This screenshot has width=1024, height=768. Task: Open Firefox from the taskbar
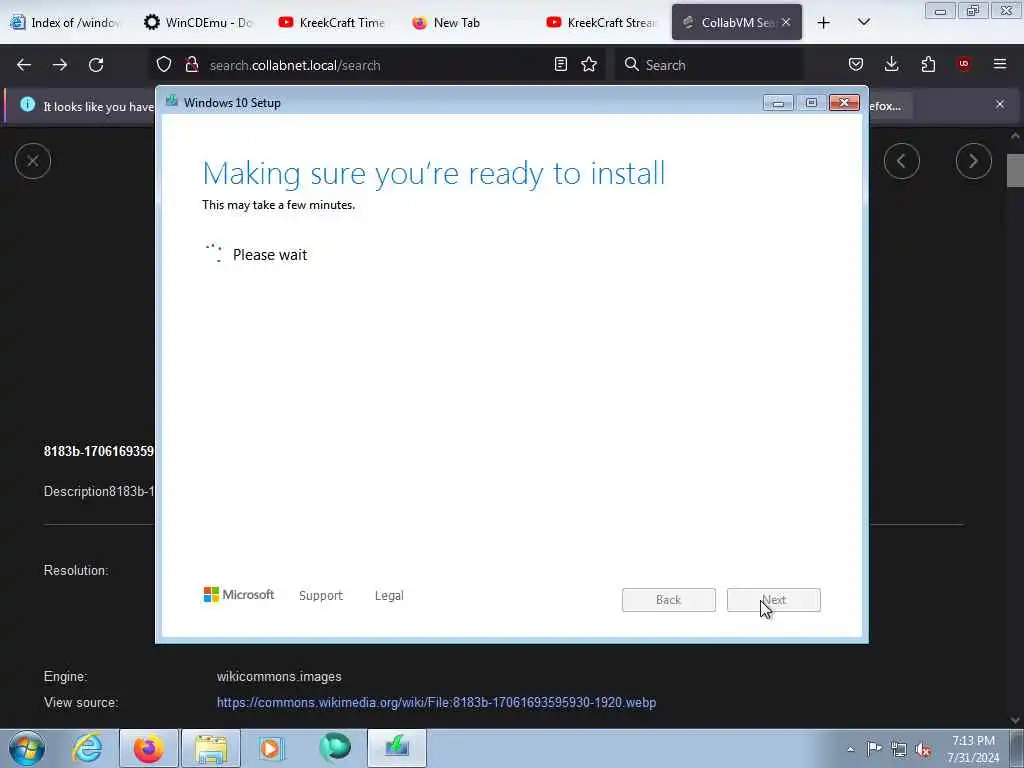[x=149, y=748]
